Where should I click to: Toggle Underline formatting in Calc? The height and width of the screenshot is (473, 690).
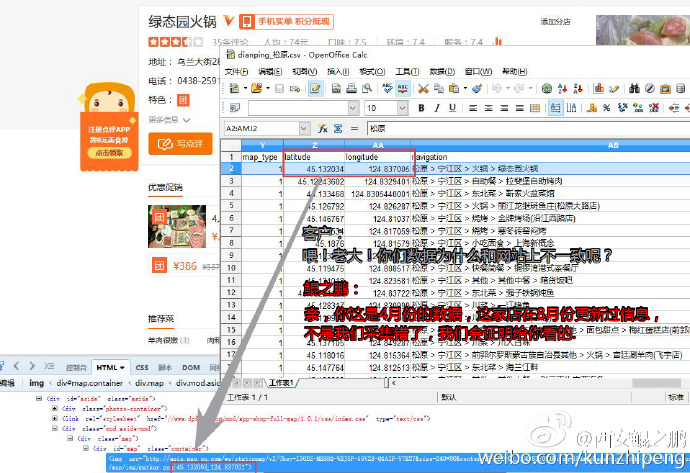[452, 108]
